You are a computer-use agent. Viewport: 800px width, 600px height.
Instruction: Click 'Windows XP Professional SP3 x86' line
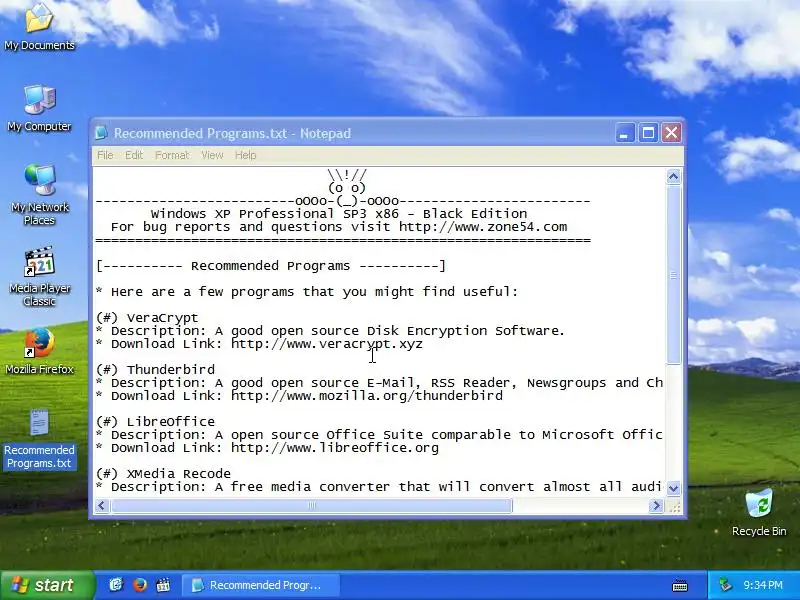339,214
